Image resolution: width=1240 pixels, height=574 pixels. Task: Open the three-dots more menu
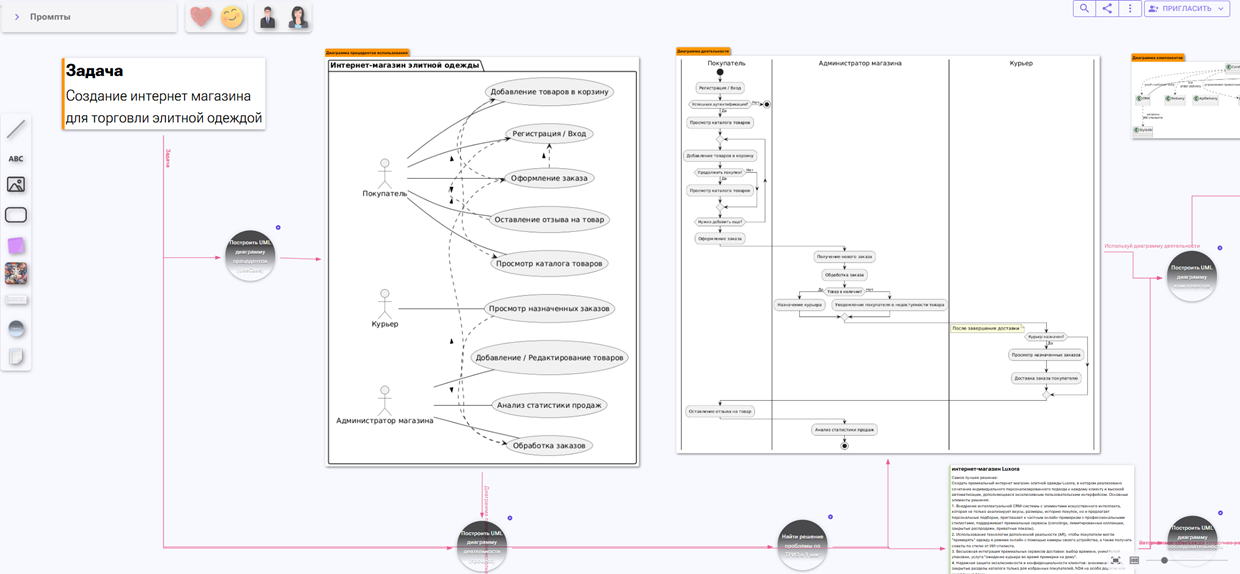click(1130, 8)
